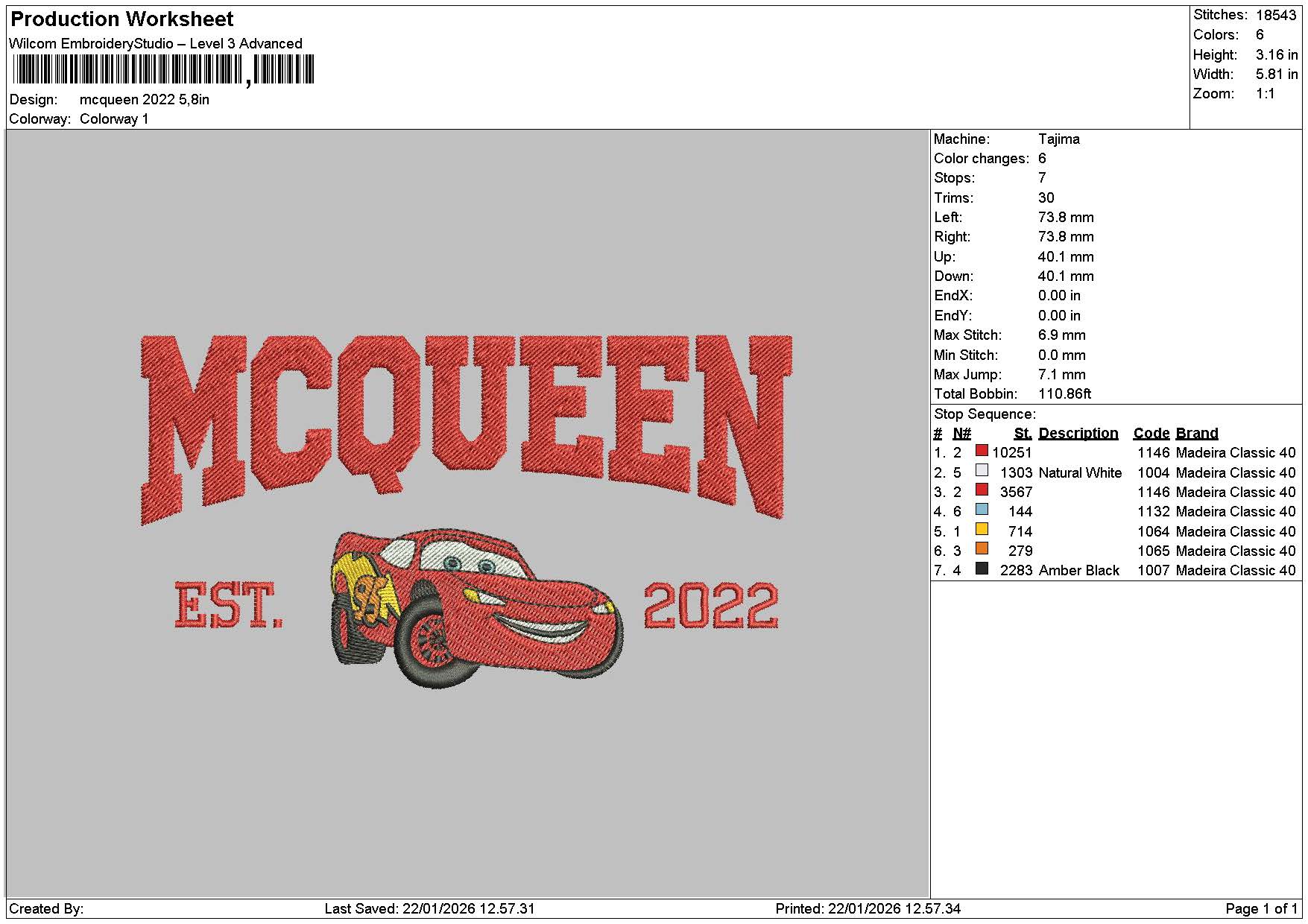Click the Left value 73.8 mm
1308x924 pixels.
click(1066, 218)
